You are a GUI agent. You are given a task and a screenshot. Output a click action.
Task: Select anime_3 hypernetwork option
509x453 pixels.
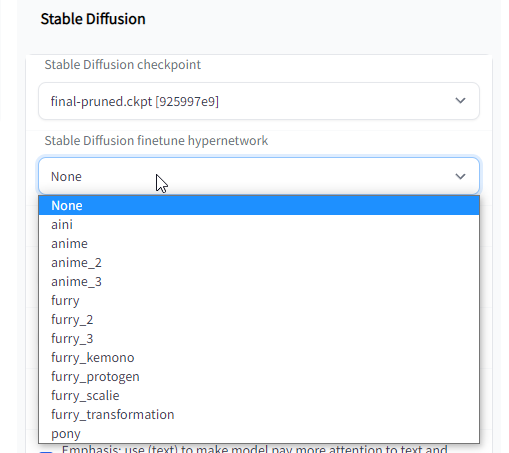[259, 281]
